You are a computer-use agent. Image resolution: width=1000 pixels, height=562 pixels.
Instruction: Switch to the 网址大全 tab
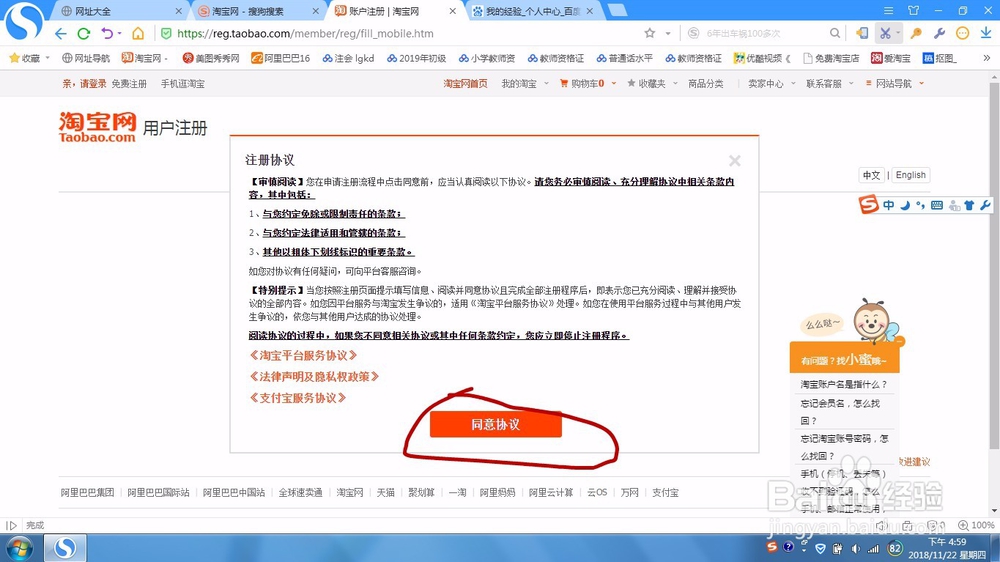121,11
